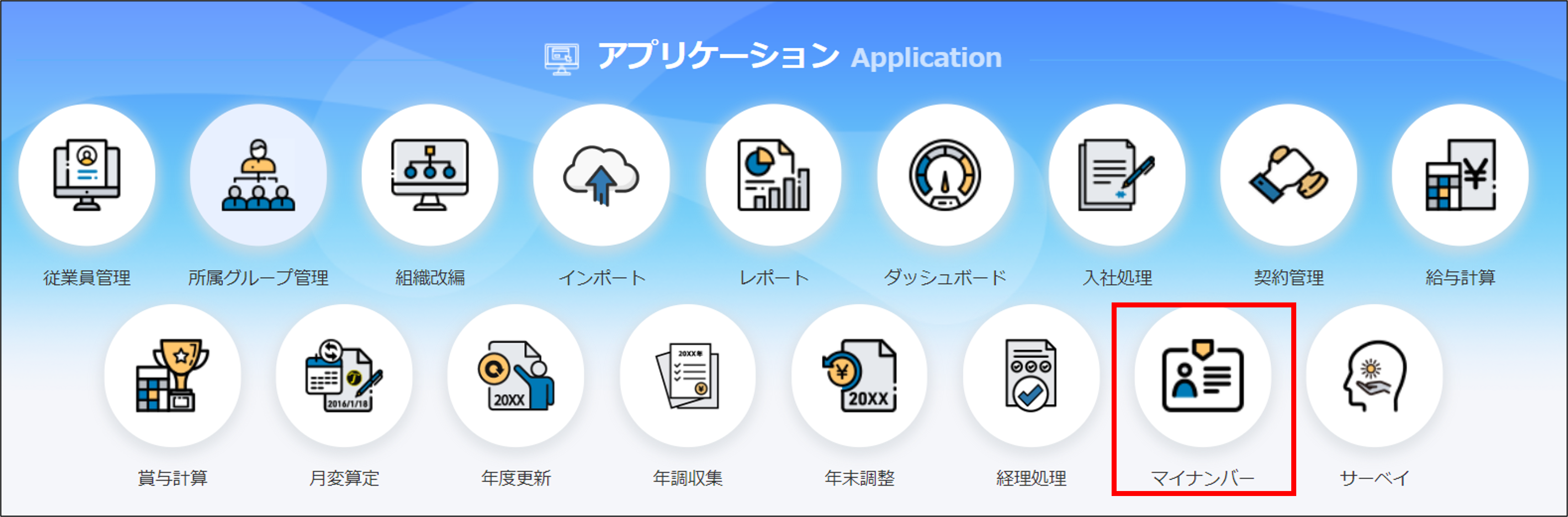1568x517 pixels.
Task: Click the インポート cloud upload icon
Action: coord(602,175)
